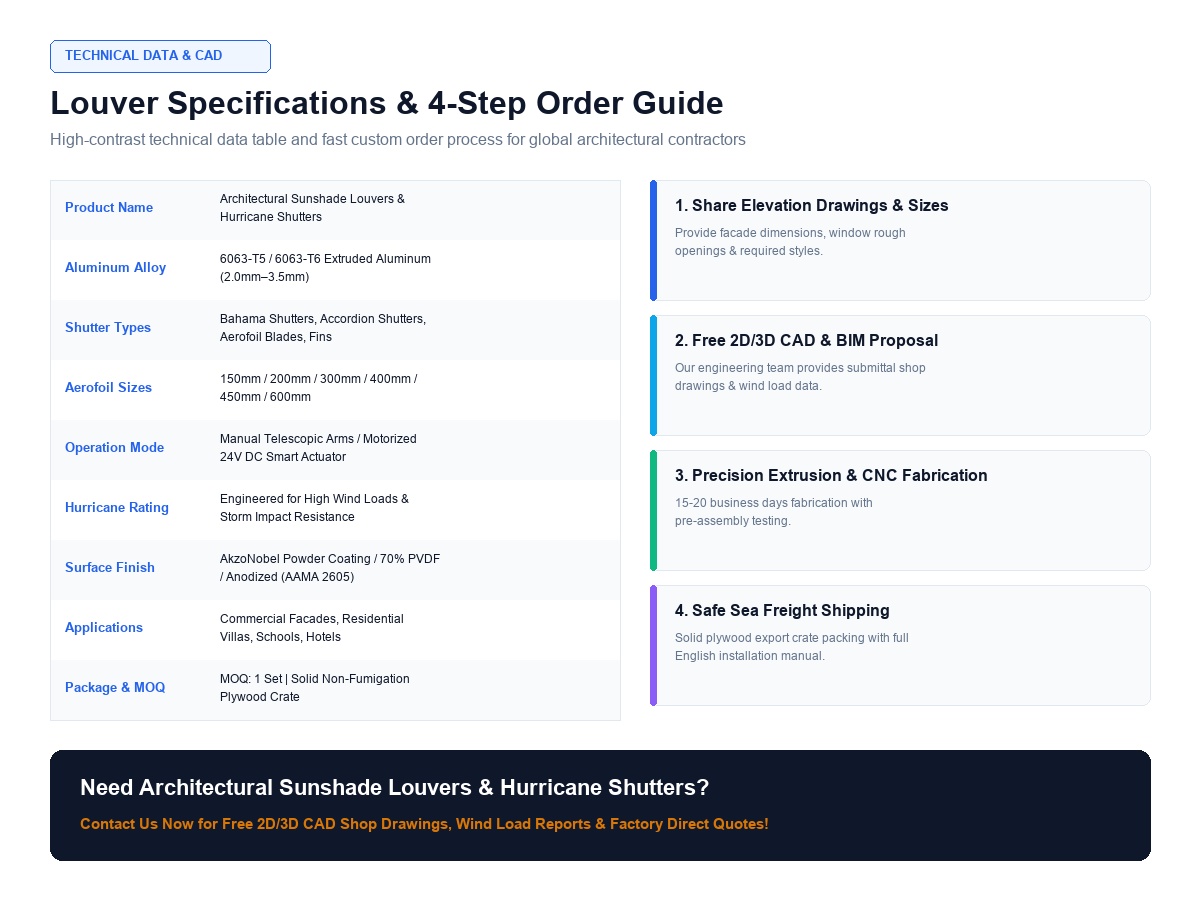
Task: Click the Package & MOQ row label
Action: [x=115, y=688]
